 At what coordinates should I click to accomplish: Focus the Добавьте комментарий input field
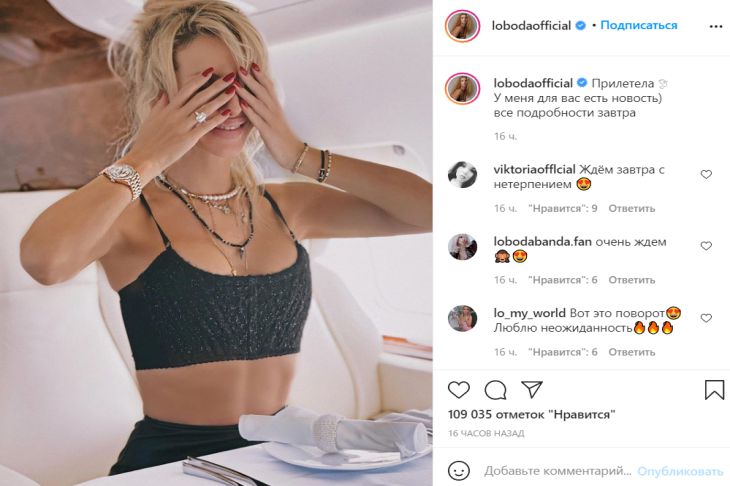558,471
